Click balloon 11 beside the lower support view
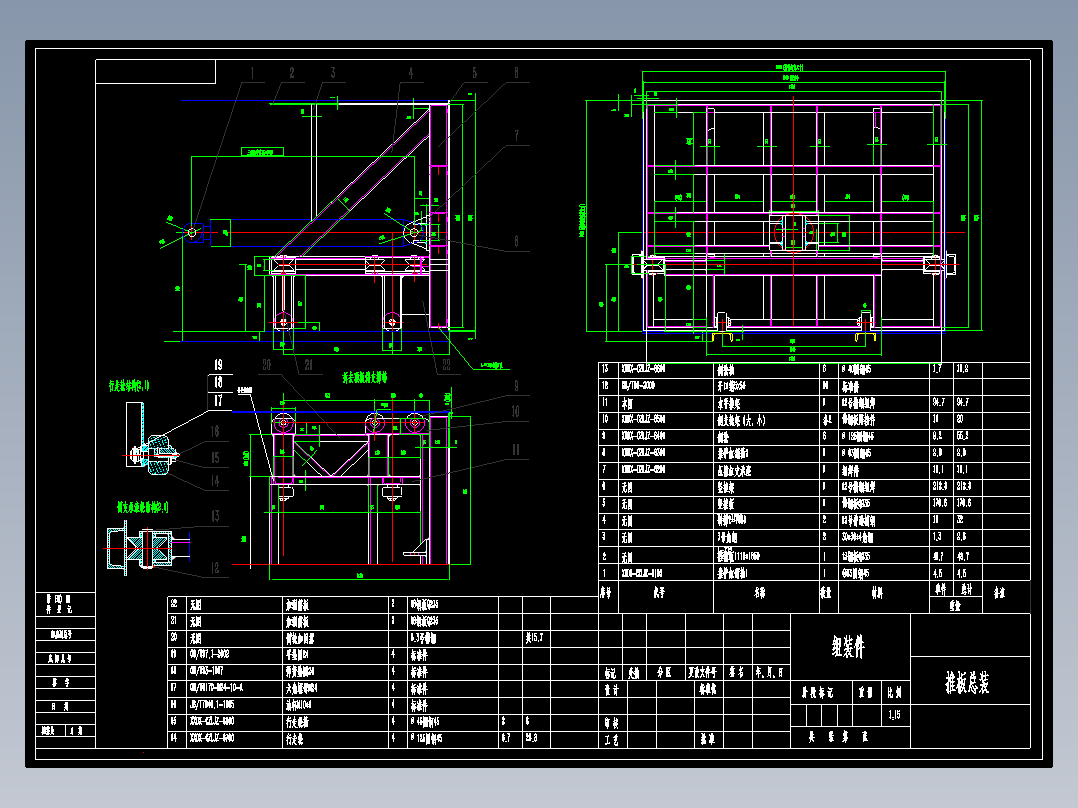Screen dimensions: 1078x808 (x=515, y=450)
